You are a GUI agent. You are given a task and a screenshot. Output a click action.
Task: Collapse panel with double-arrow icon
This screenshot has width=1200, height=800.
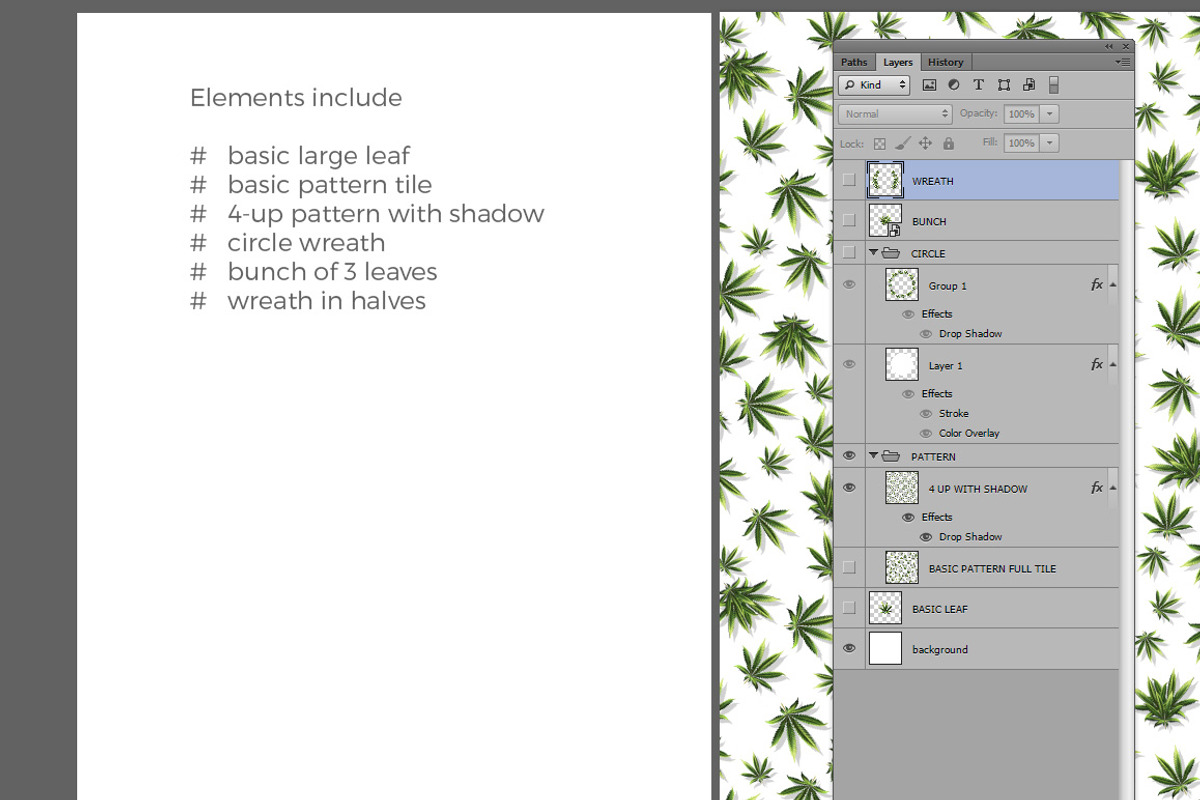1109,46
